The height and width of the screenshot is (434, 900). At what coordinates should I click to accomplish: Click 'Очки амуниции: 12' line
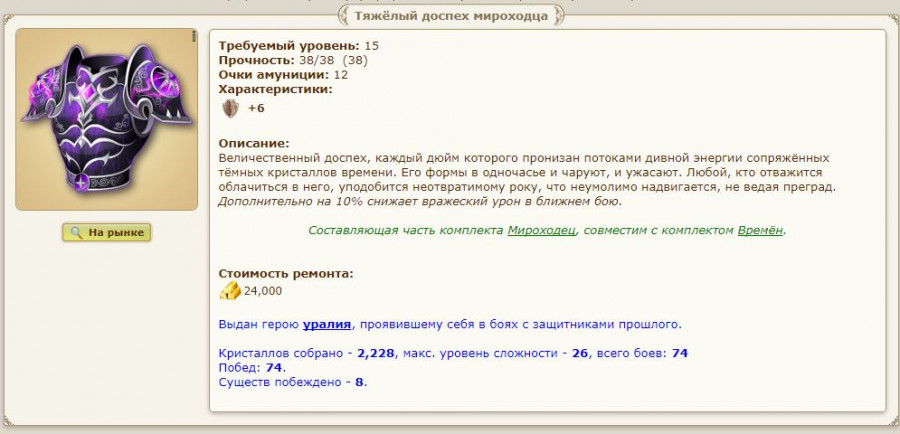coord(284,75)
